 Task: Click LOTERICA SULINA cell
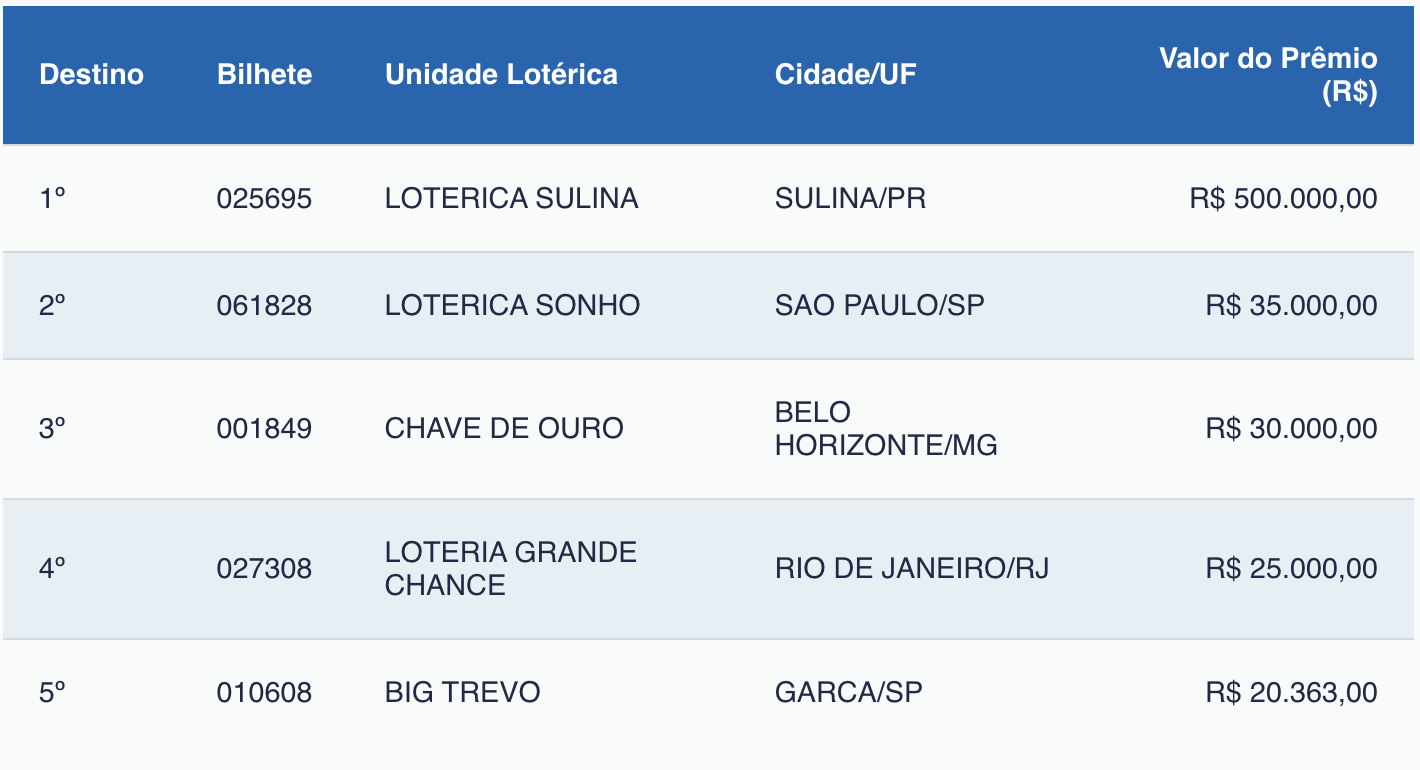click(511, 199)
